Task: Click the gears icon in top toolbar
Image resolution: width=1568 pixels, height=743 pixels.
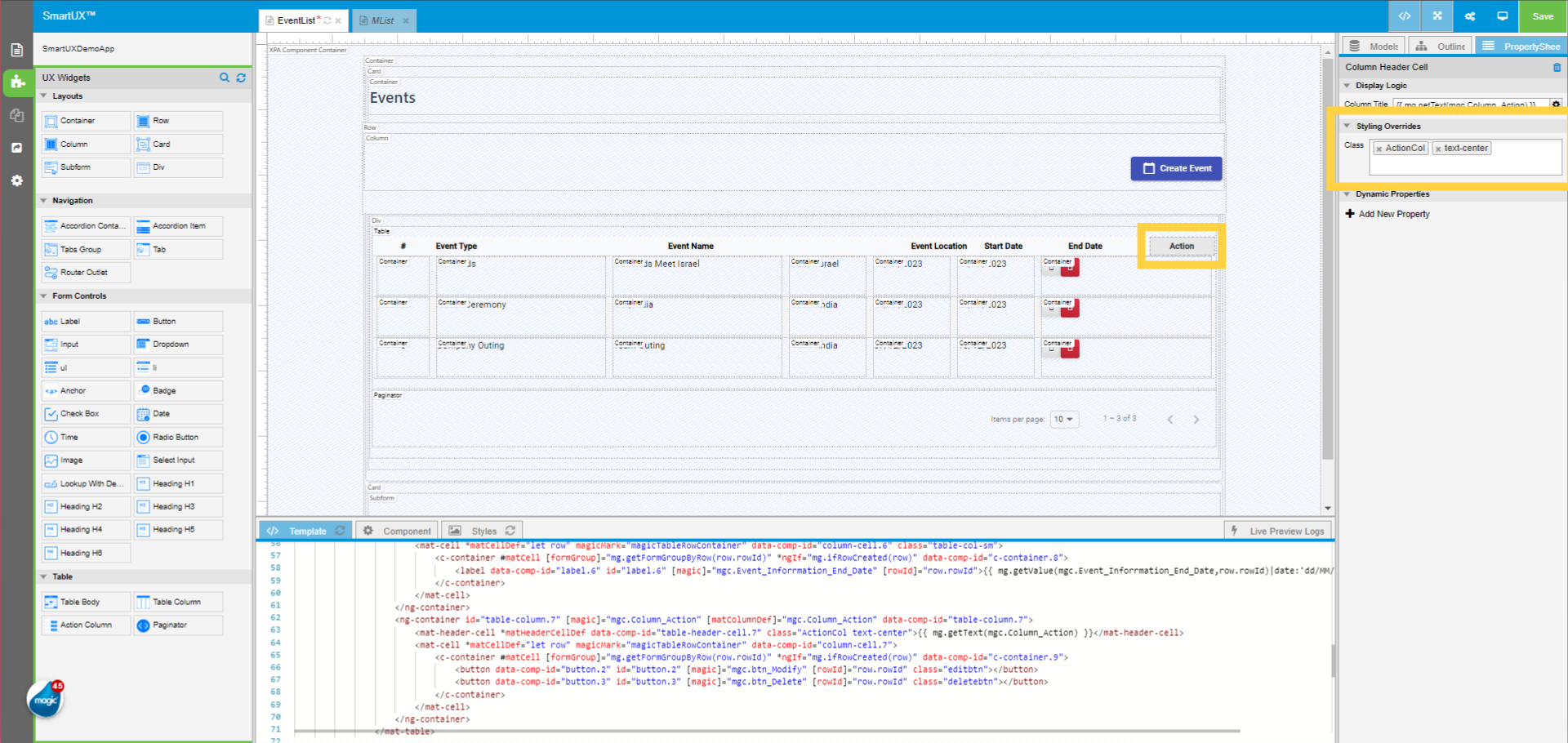Action: [x=1469, y=16]
